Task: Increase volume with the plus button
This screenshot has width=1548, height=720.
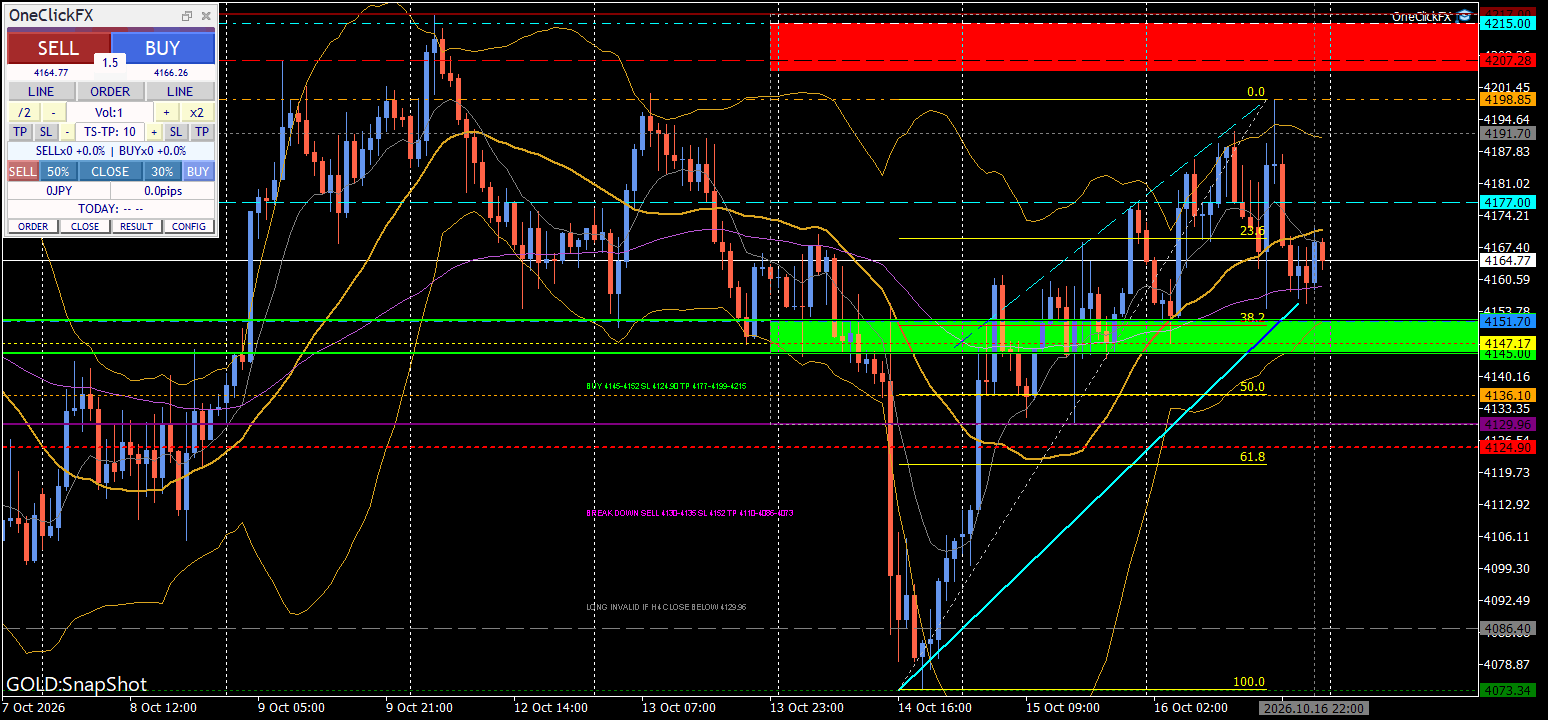Action: coord(167,112)
